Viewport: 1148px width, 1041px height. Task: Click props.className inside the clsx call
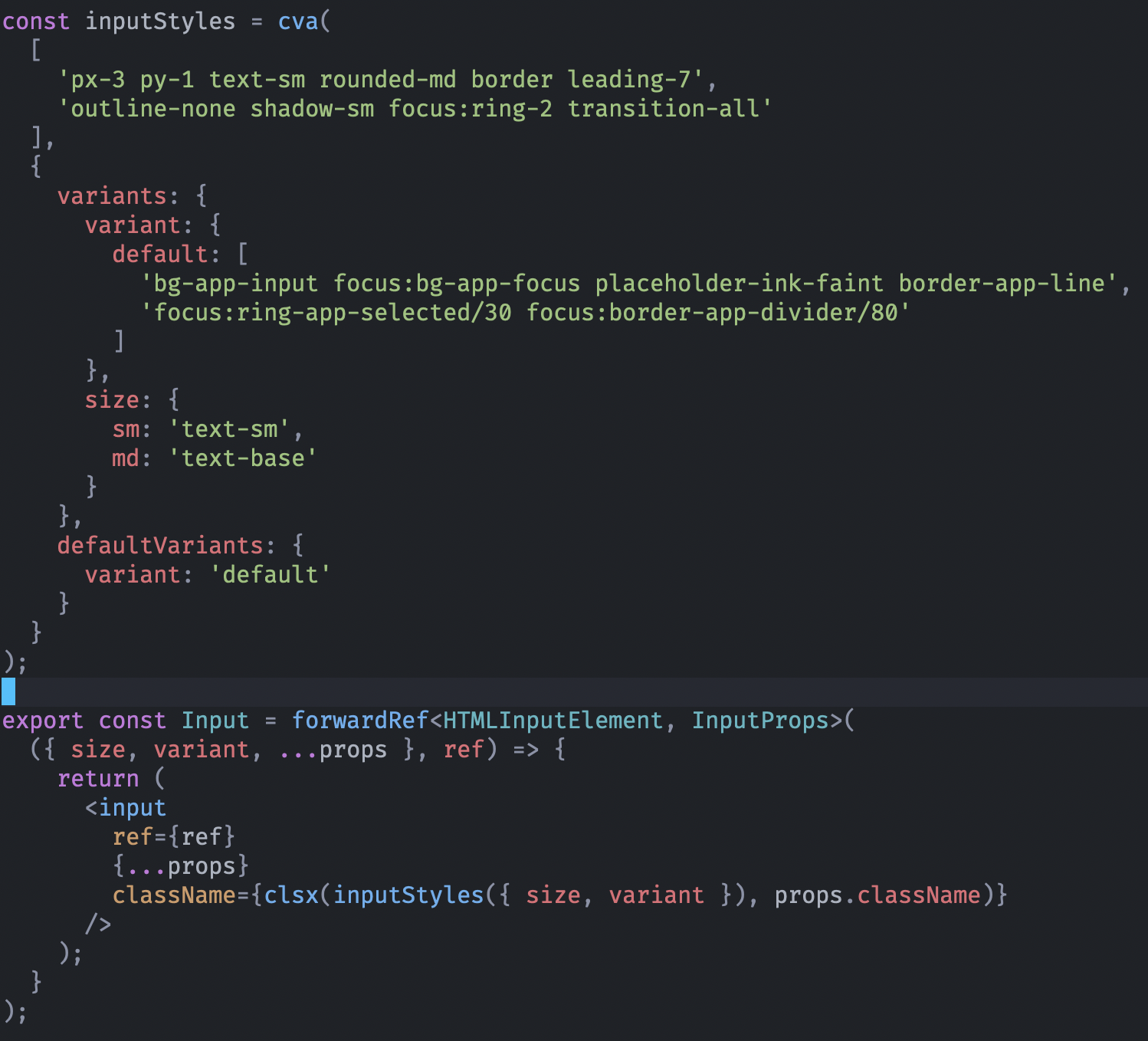coord(877,895)
